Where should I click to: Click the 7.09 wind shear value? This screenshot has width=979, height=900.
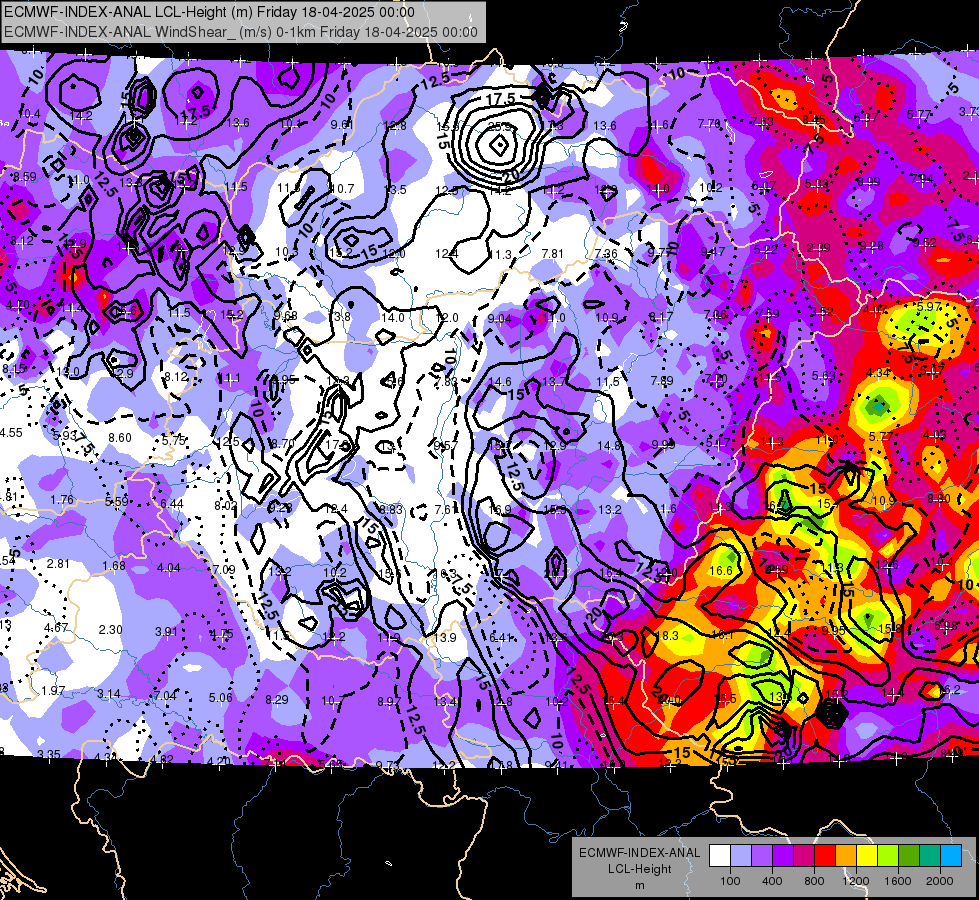224,570
